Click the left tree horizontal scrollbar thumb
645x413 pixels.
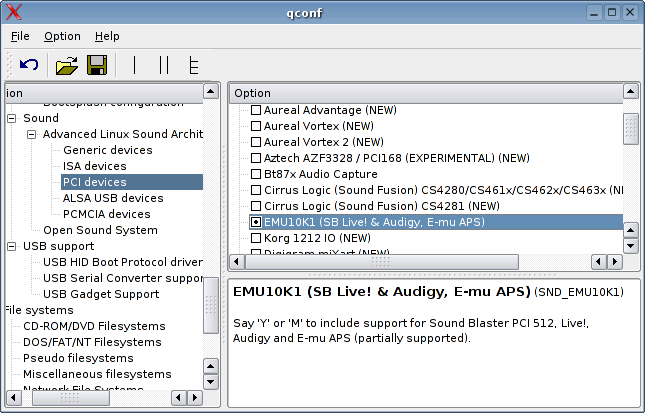[71, 397]
